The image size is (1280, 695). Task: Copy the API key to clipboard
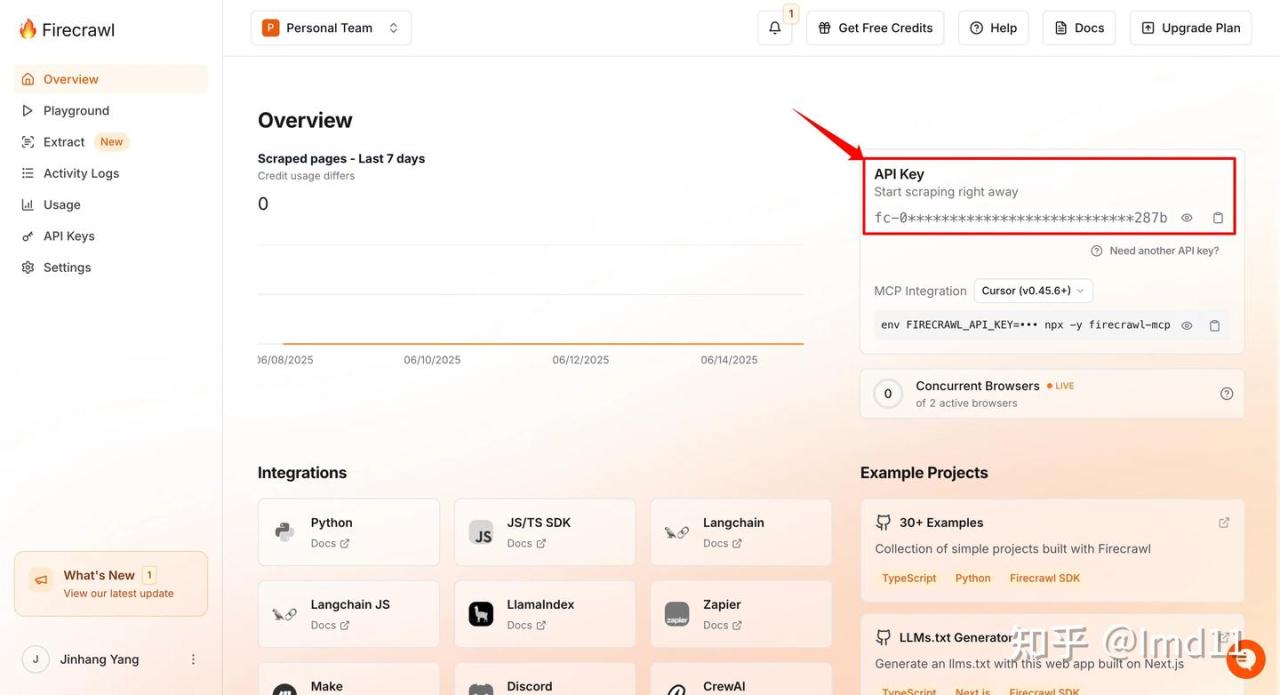pyautogui.click(x=1217, y=218)
